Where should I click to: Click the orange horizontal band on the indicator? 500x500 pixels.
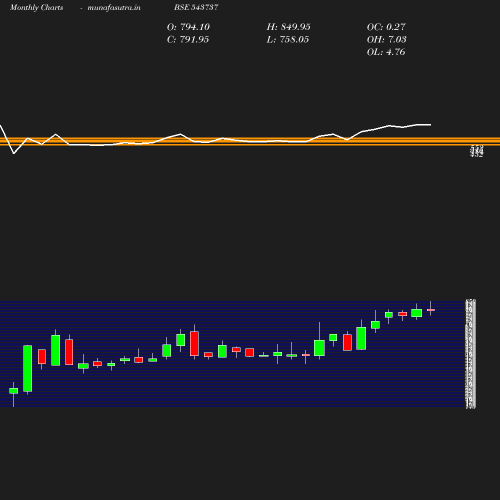click(x=250, y=141)
